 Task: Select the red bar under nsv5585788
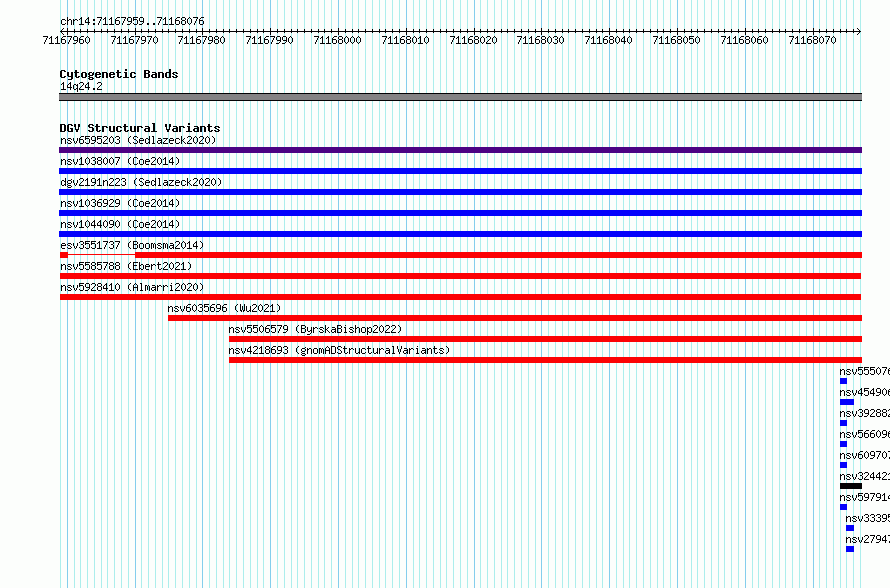460,276
